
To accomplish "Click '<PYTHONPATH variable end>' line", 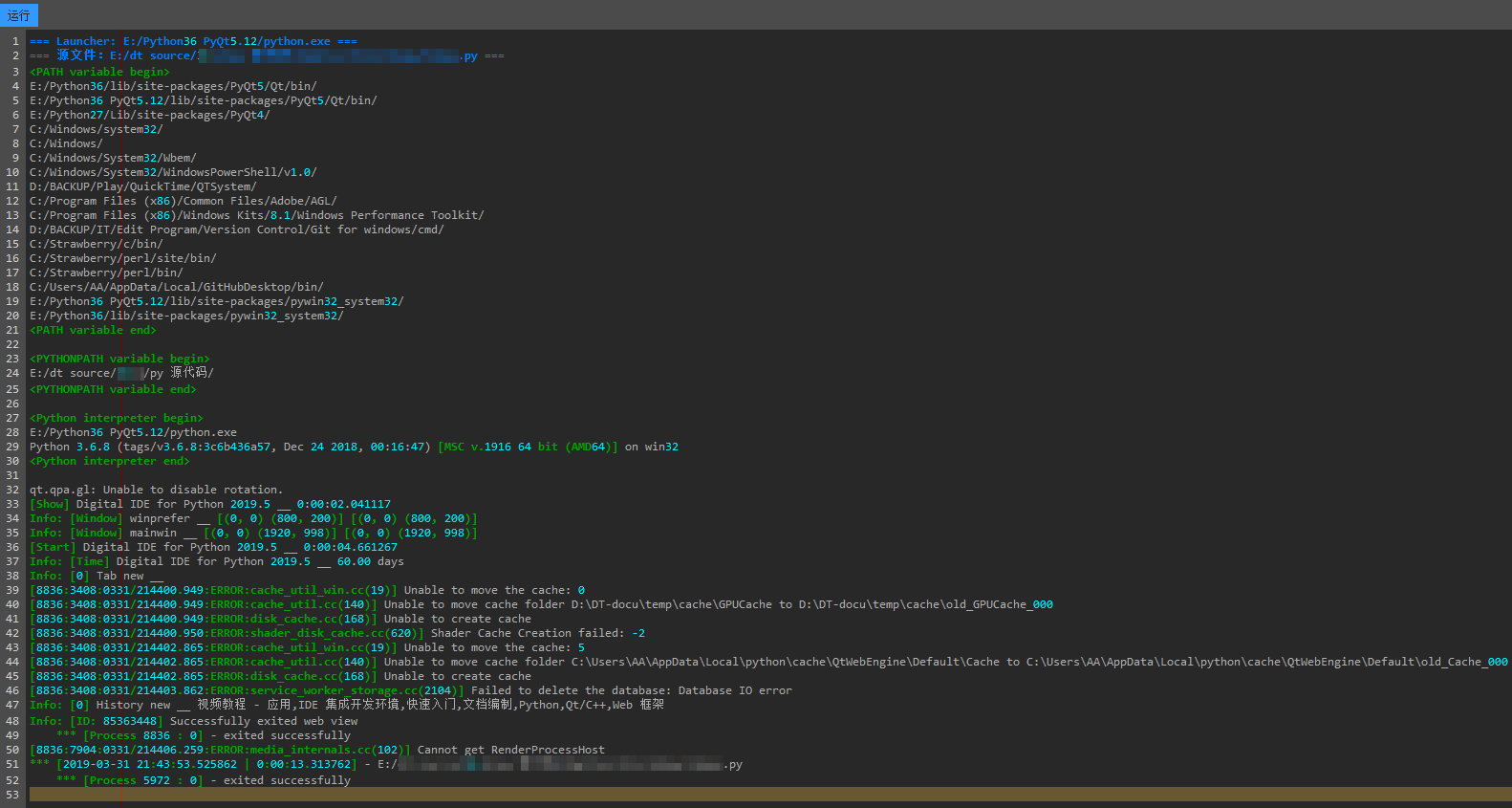I will tap(113, 389).
